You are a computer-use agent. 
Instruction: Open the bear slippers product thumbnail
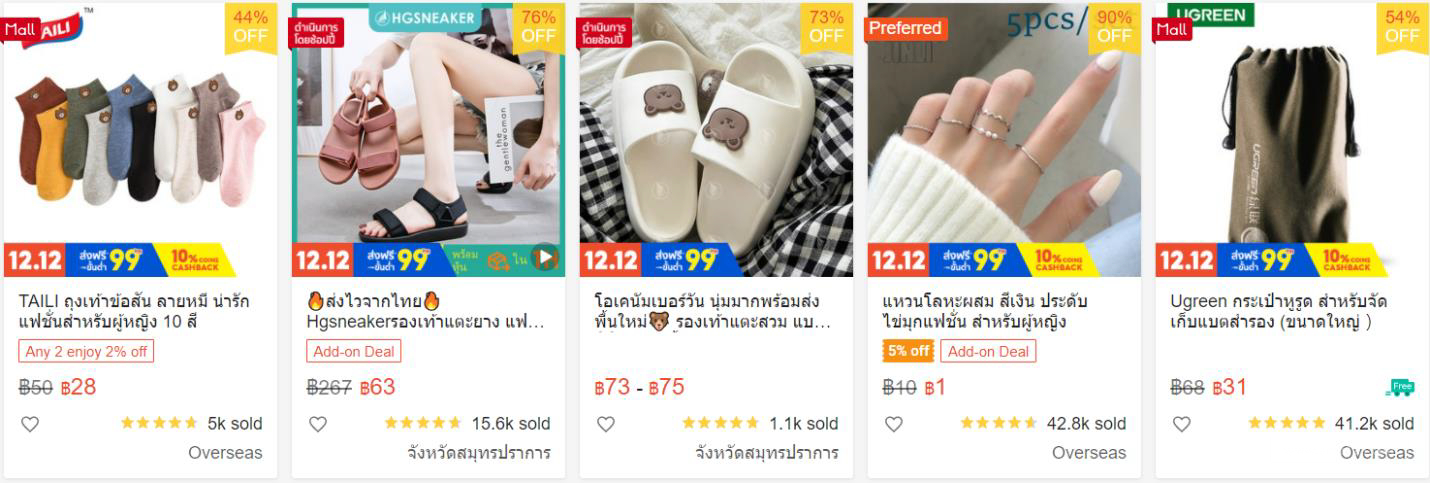[716, 140]
